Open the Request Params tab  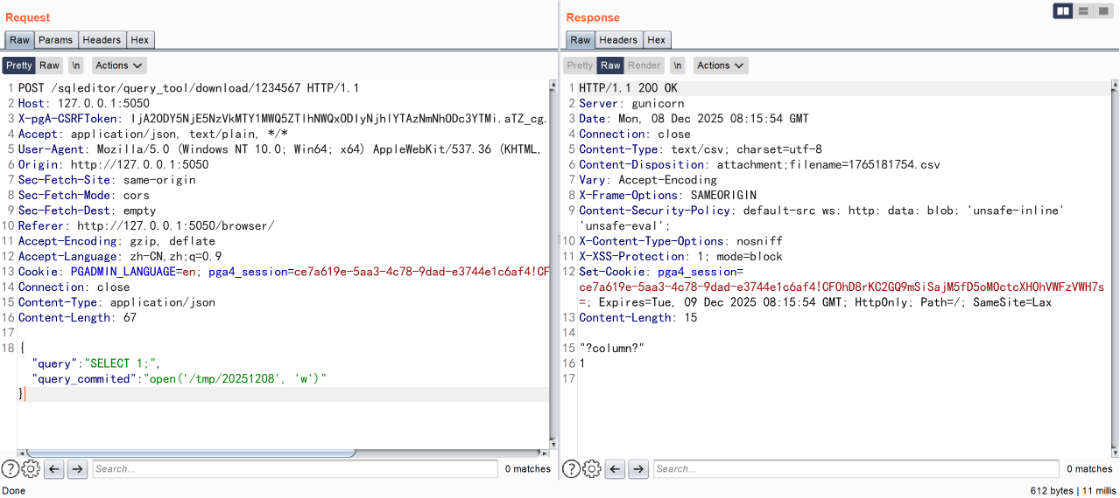[x=55, y=40]
